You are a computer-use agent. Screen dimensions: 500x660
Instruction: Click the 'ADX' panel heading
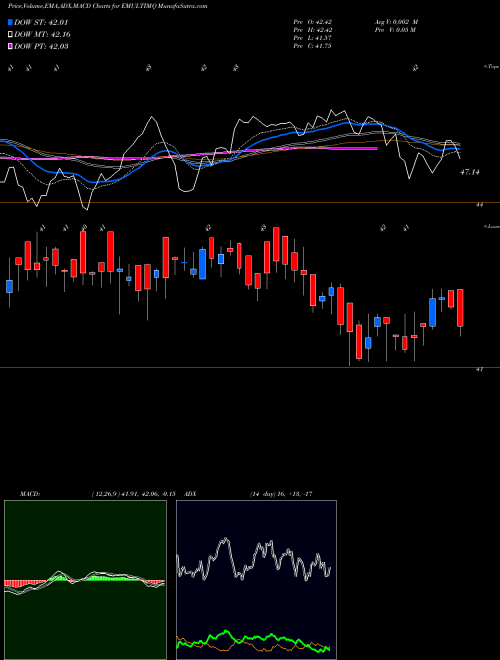[x=190, y=494]
